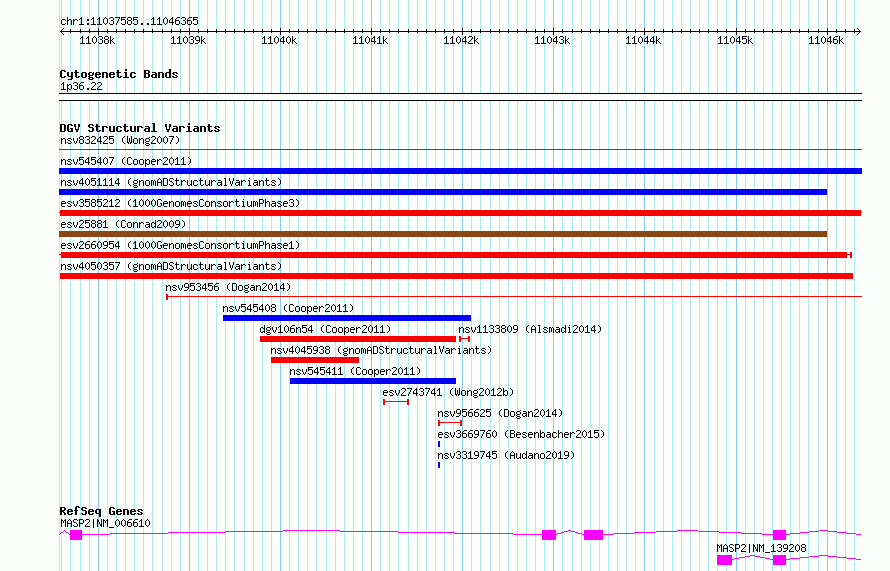Open the nsv545407 (Cooper2011) label
Image resolution: width=890 pixels, height=571 pixels.
pos(126,161)
